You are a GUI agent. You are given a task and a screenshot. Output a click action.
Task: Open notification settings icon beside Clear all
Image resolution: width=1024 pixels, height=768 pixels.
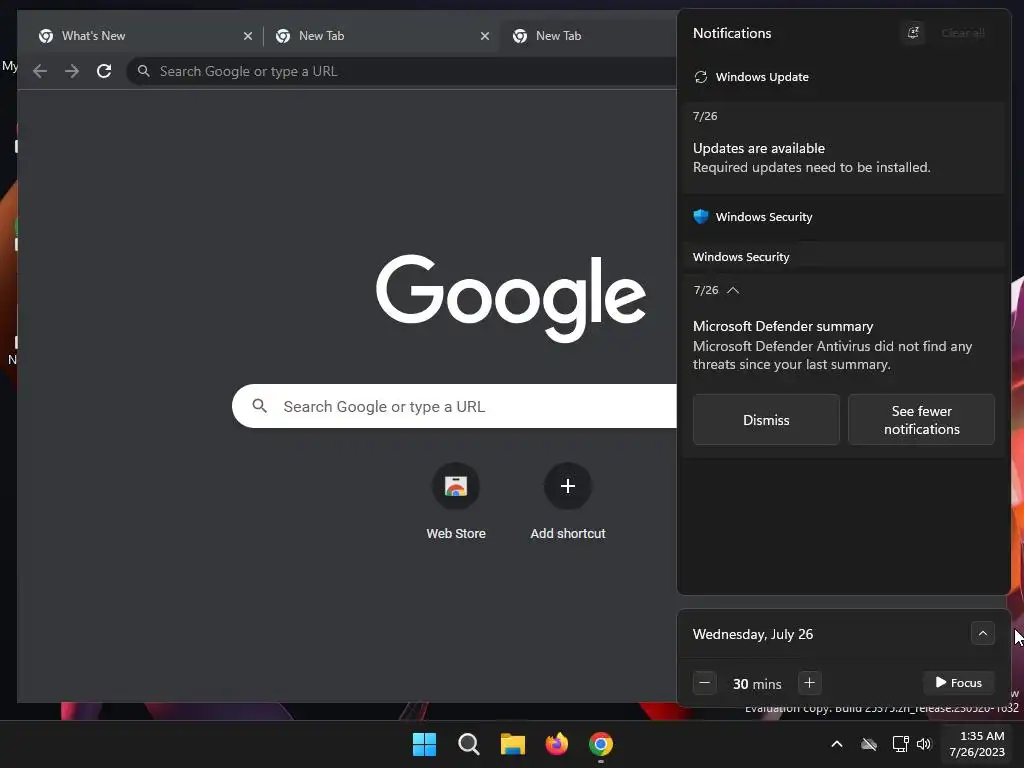[x=913, y=33]
